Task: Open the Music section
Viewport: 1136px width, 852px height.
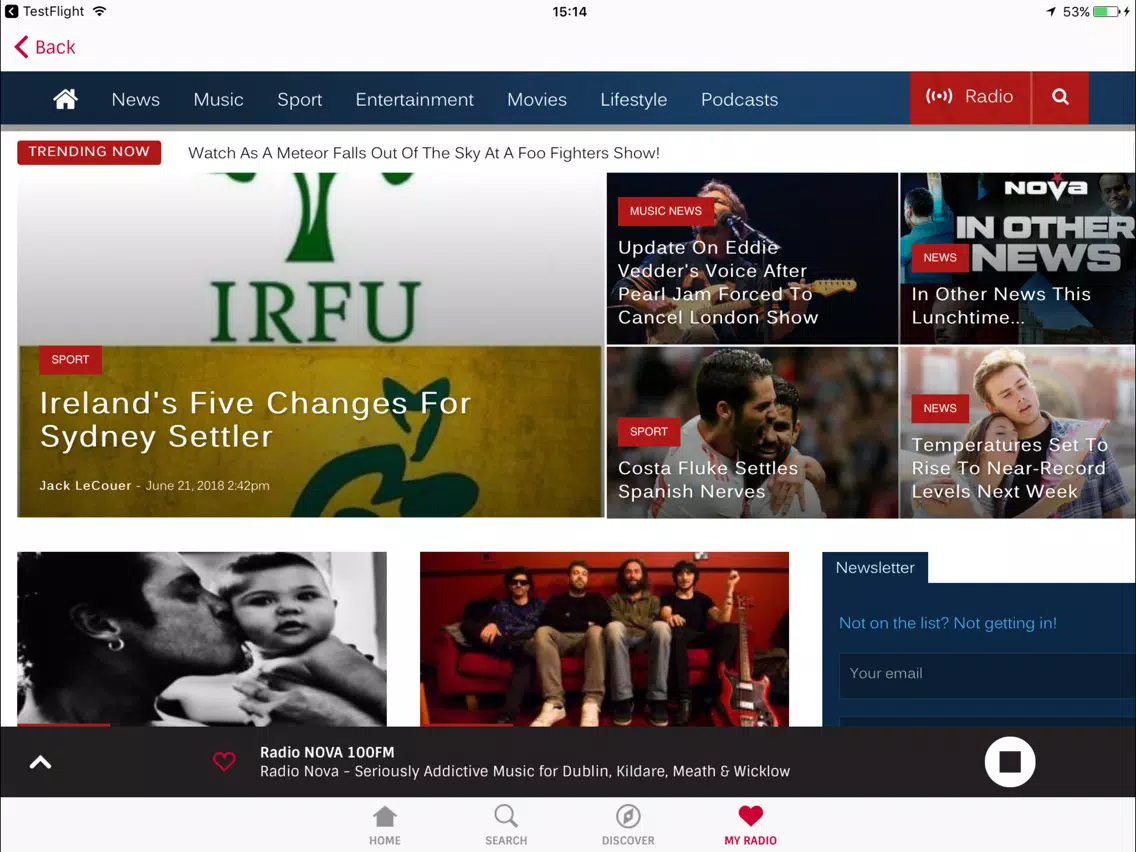Action: point(218,99)
